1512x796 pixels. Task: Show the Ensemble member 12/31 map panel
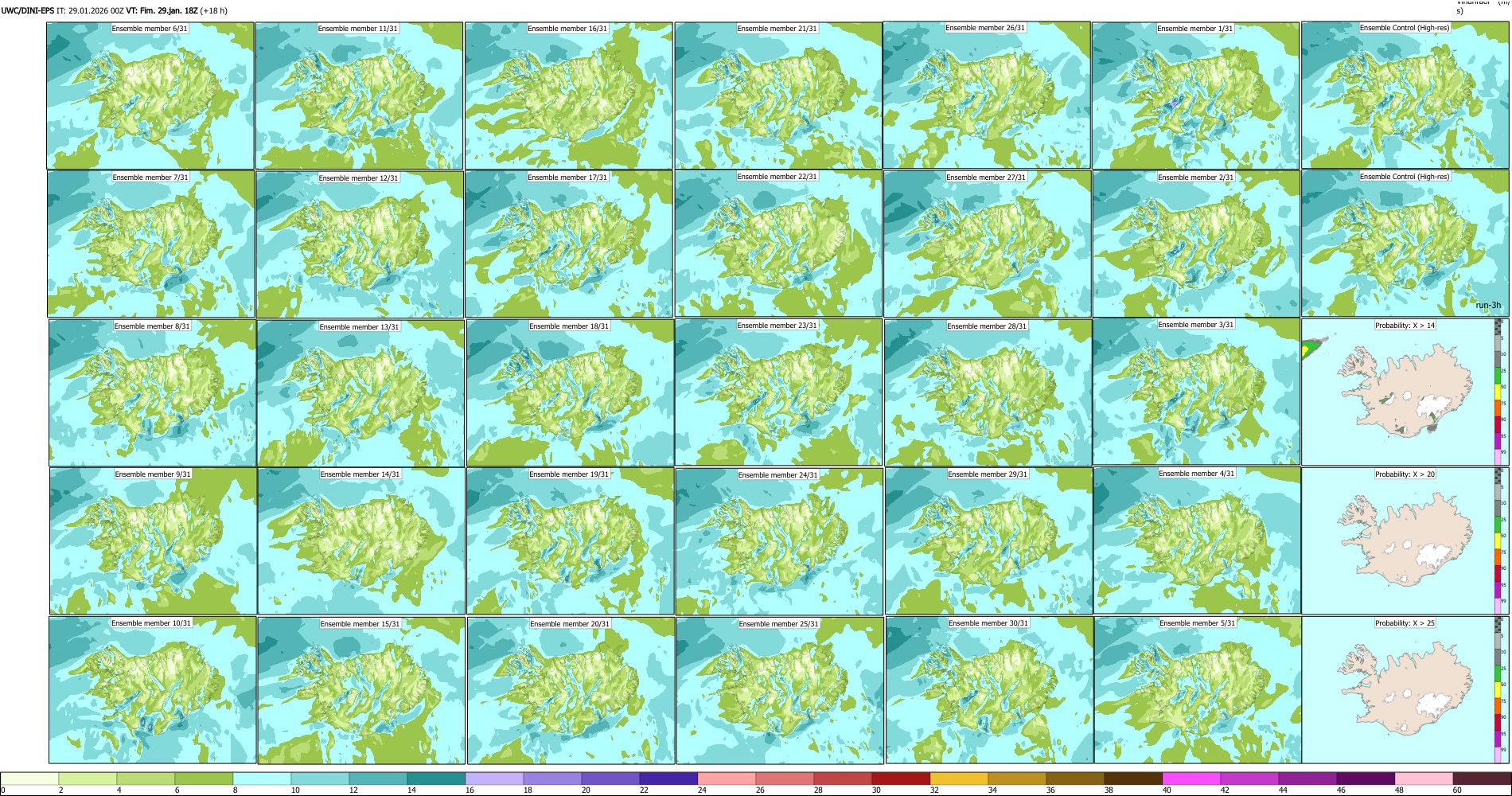pos(360,244)
